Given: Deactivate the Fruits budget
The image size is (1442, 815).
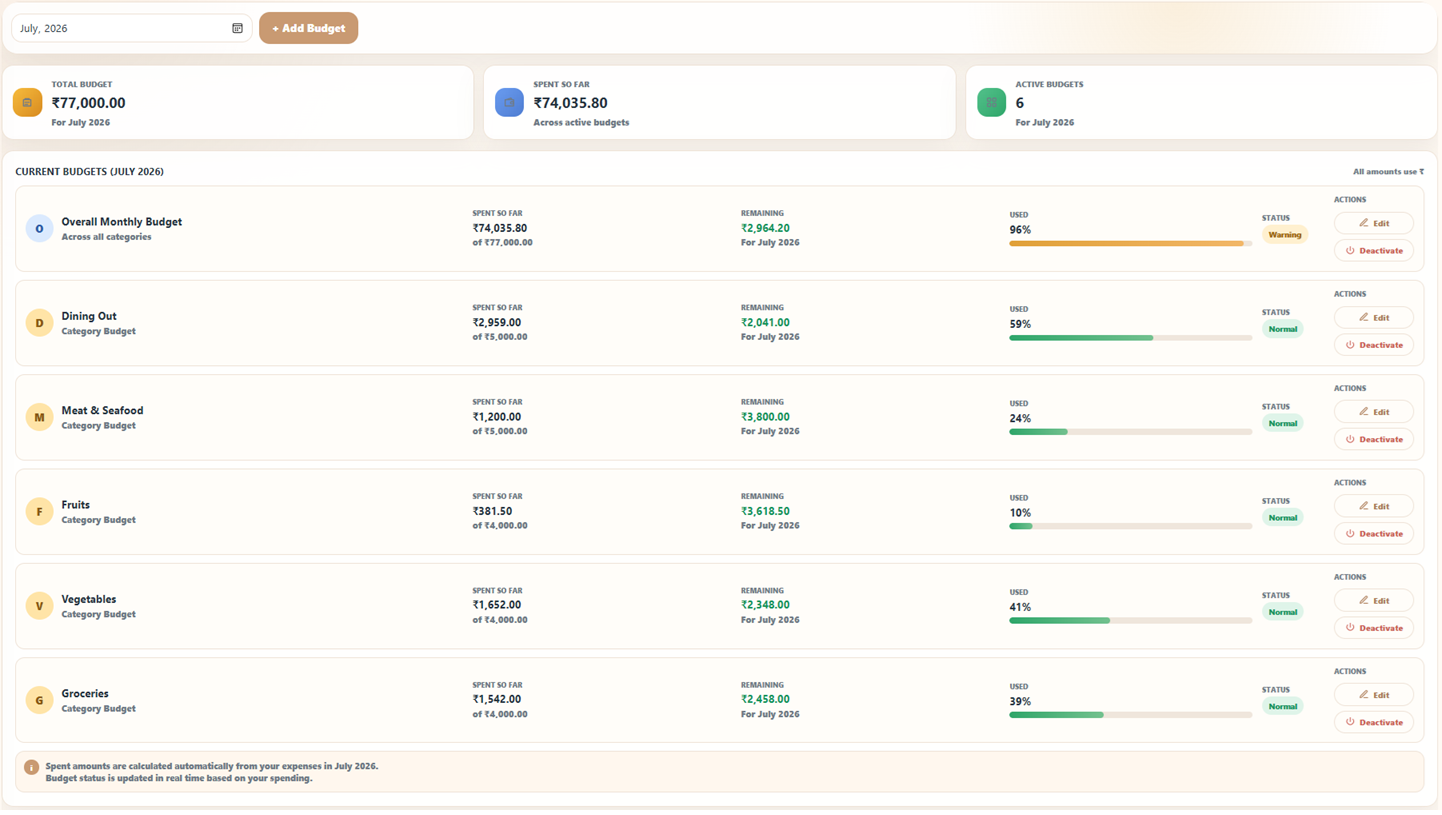Looking at the screenshot, I should tap(1373, 533).
